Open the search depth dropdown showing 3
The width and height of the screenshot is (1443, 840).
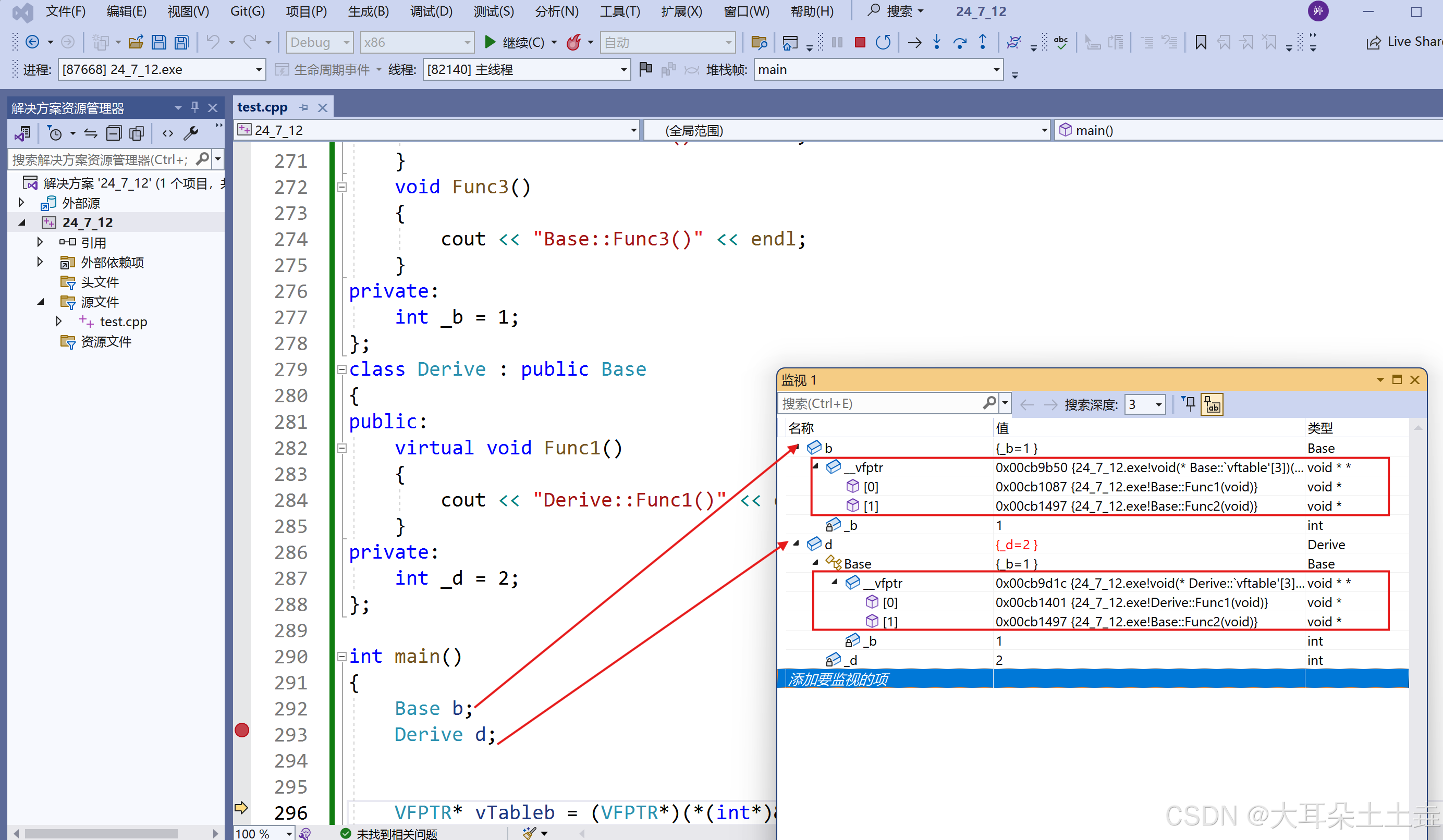click(1145, 404)
